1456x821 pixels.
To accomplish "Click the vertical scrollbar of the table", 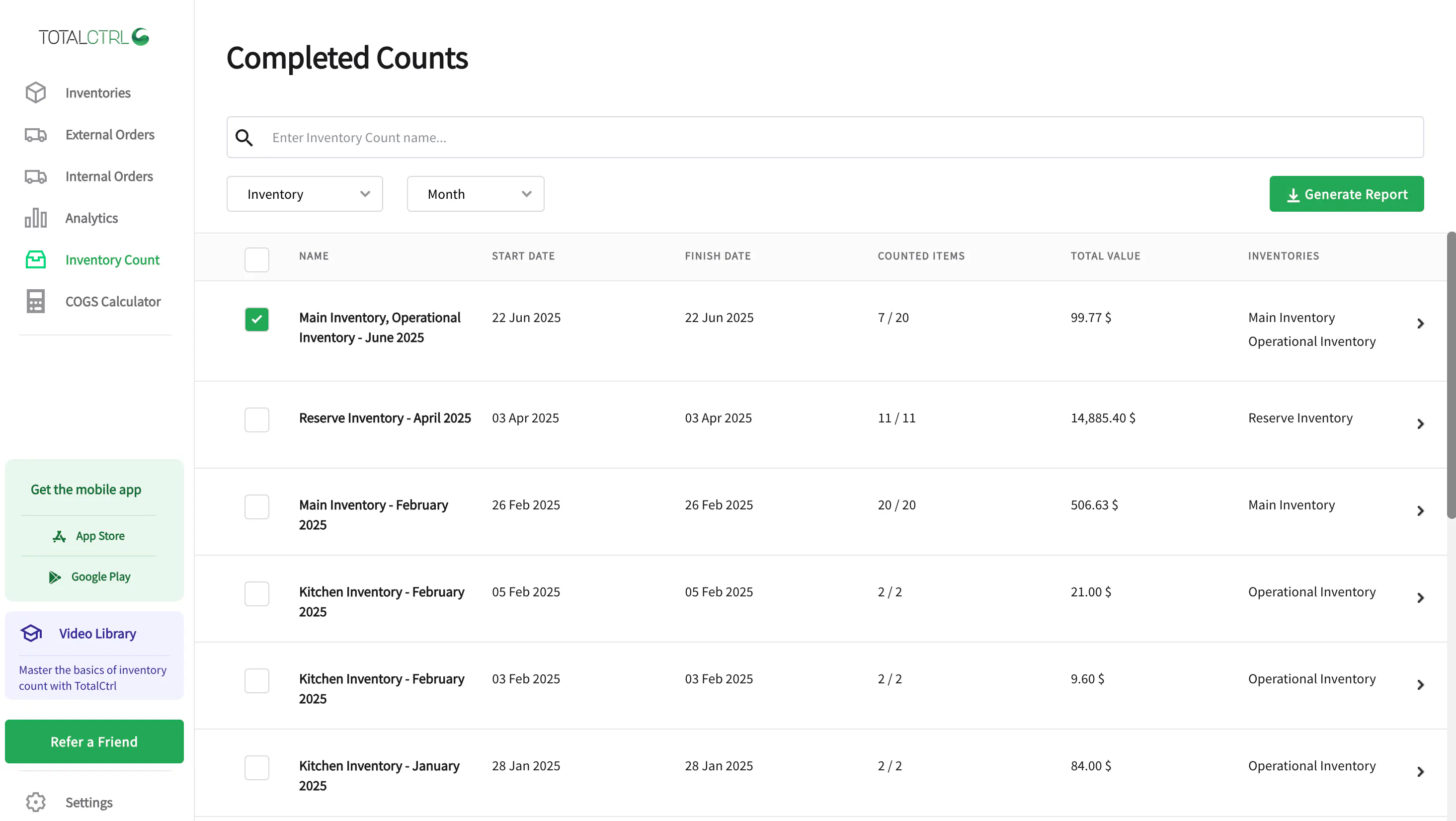I will [x=1451, y=374].
